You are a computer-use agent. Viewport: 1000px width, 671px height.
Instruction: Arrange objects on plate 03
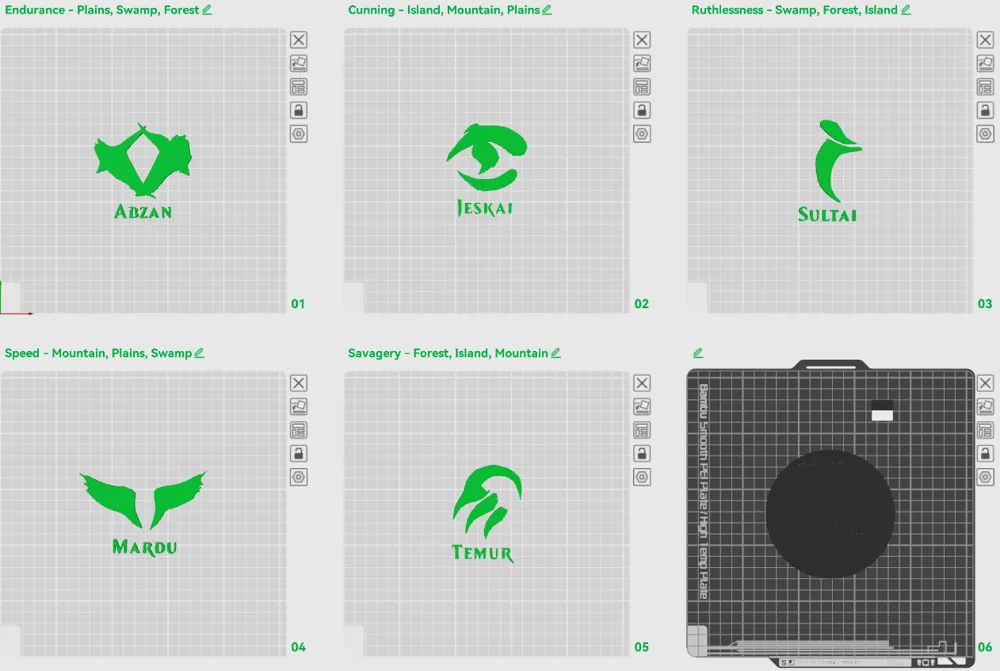tap(985, 87)
